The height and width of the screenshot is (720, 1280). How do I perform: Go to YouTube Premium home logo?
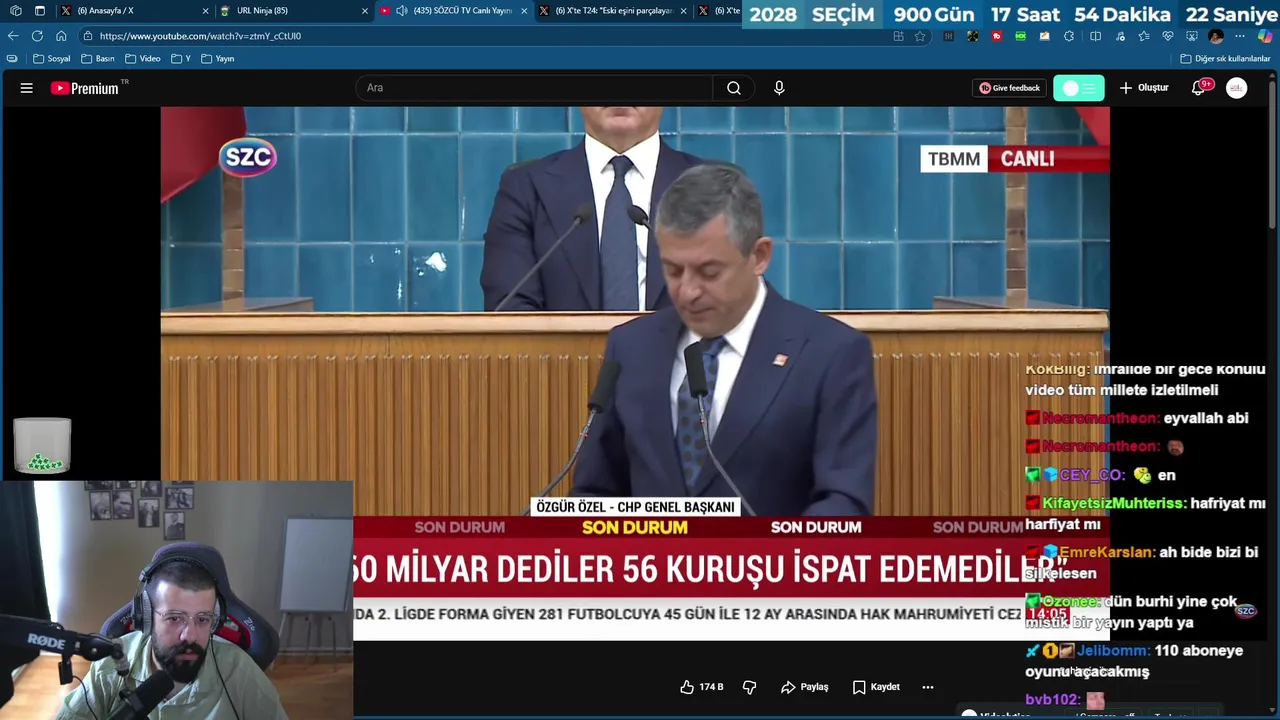pyautogui.click(x=85, y=88)
